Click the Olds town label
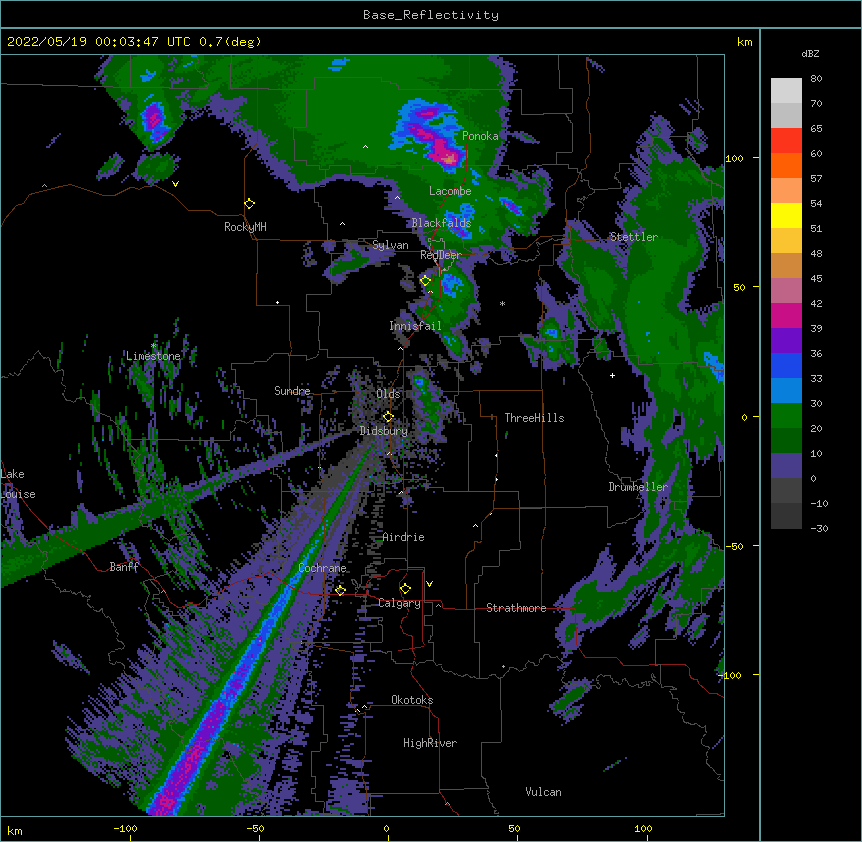The height and width of the screenshot is (842, 862). tap(388, 394)
